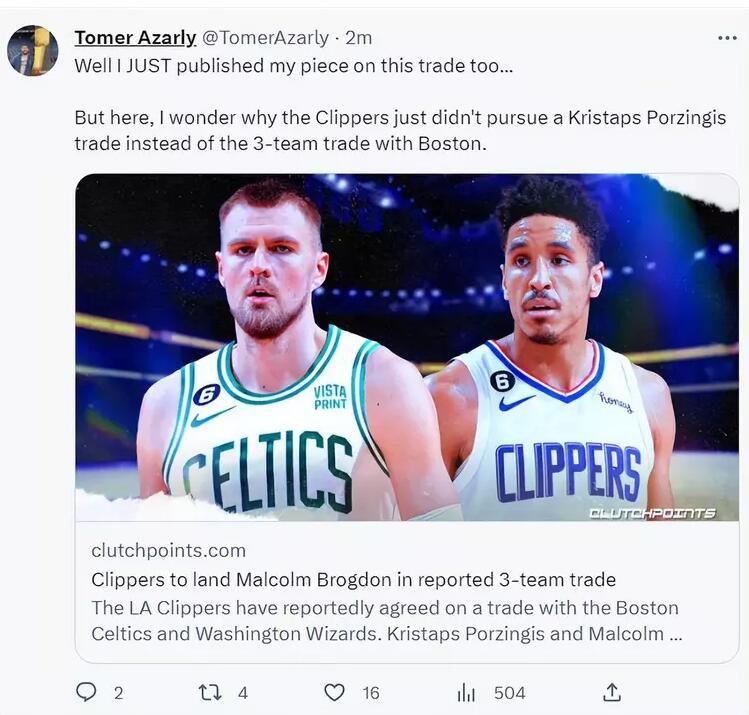Click the retweet count number 4
Screen dimensions: 749x715
pos(243,693)
